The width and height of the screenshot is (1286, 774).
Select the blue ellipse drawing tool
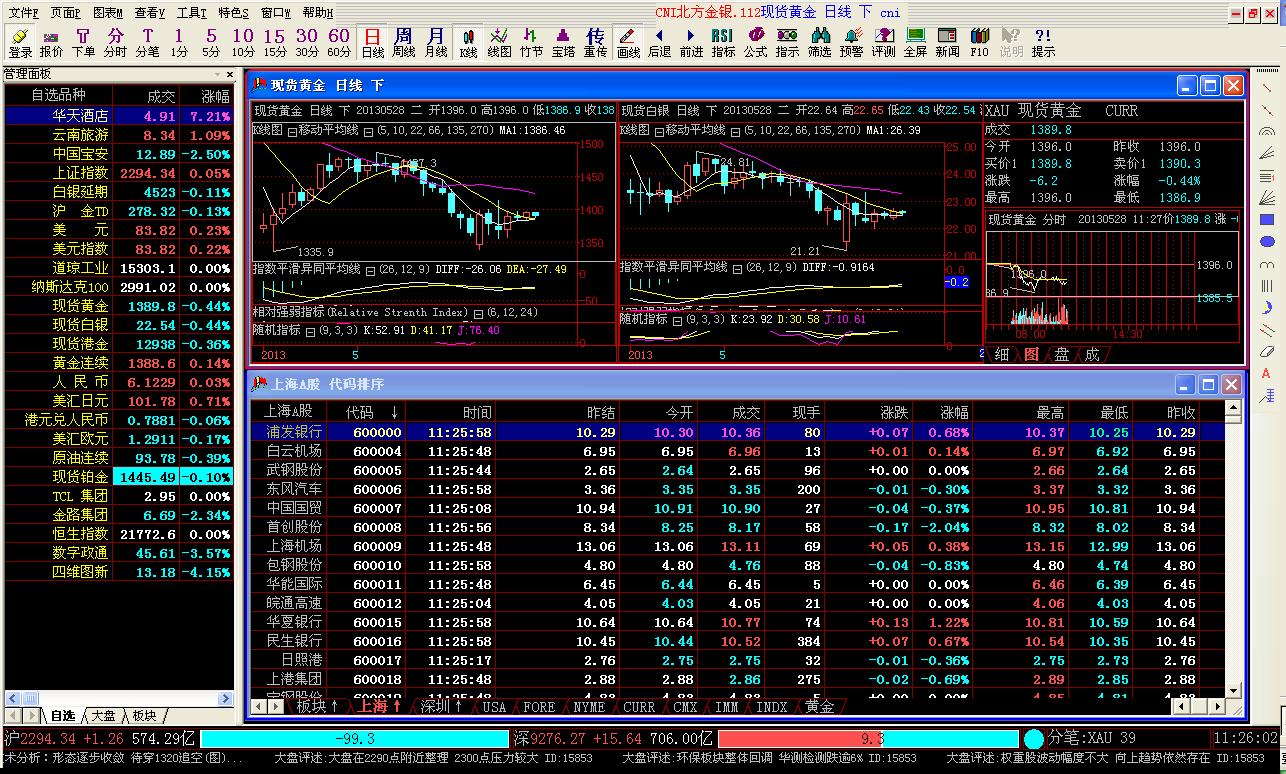1267,241
